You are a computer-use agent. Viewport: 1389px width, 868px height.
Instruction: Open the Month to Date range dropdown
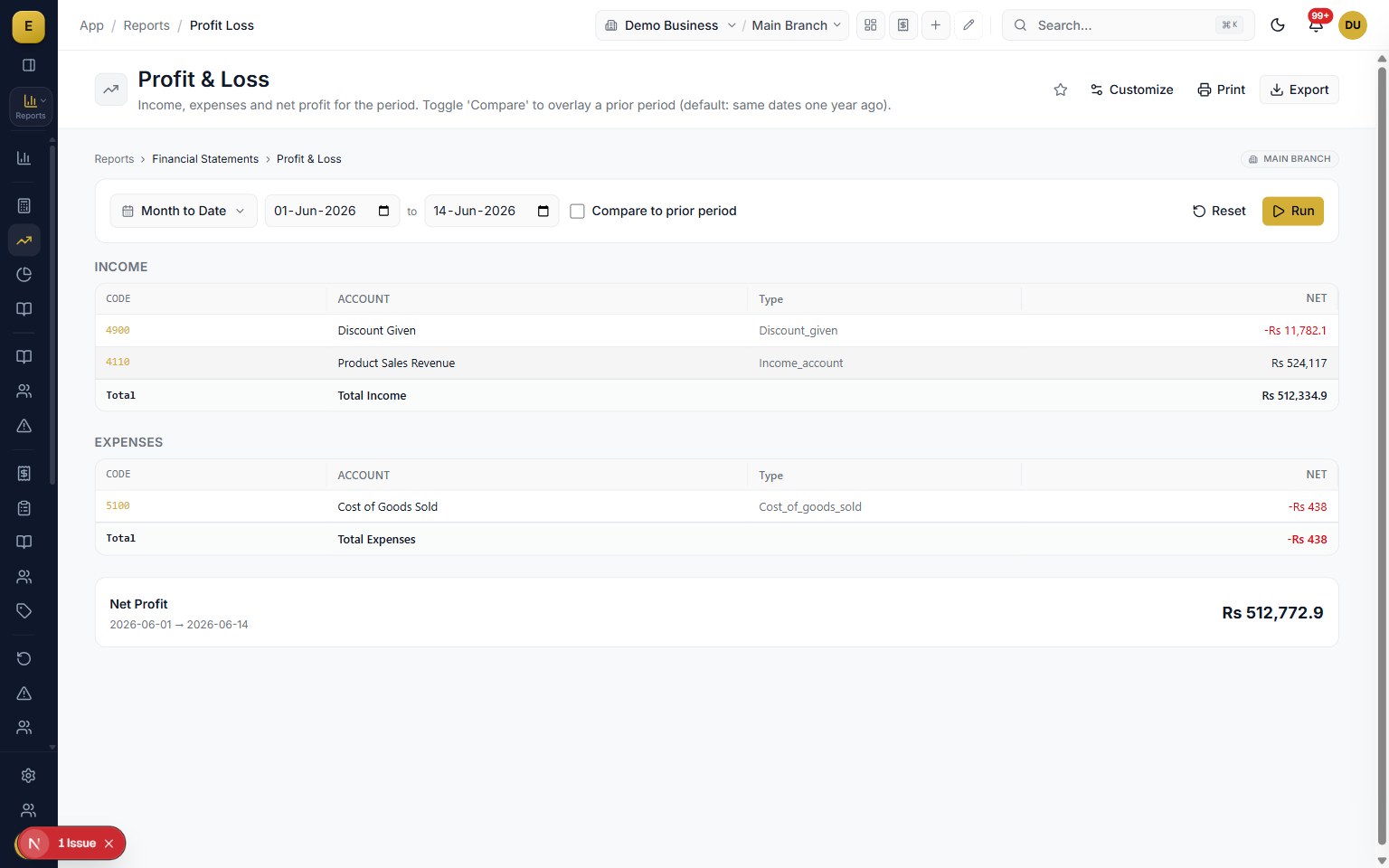coord(184,211)
